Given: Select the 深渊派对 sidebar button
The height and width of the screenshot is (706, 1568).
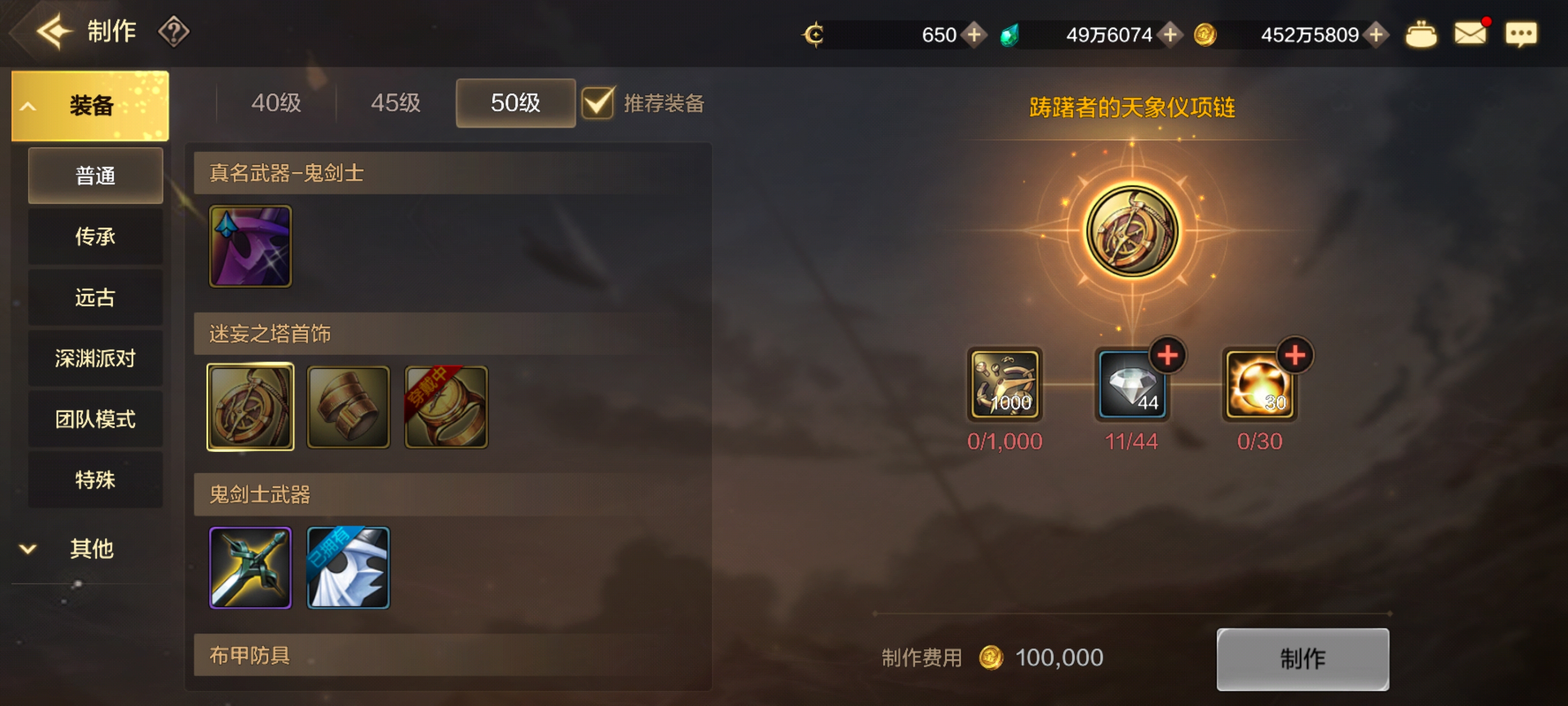Looking at the screenshot, I should click(96, 358).
